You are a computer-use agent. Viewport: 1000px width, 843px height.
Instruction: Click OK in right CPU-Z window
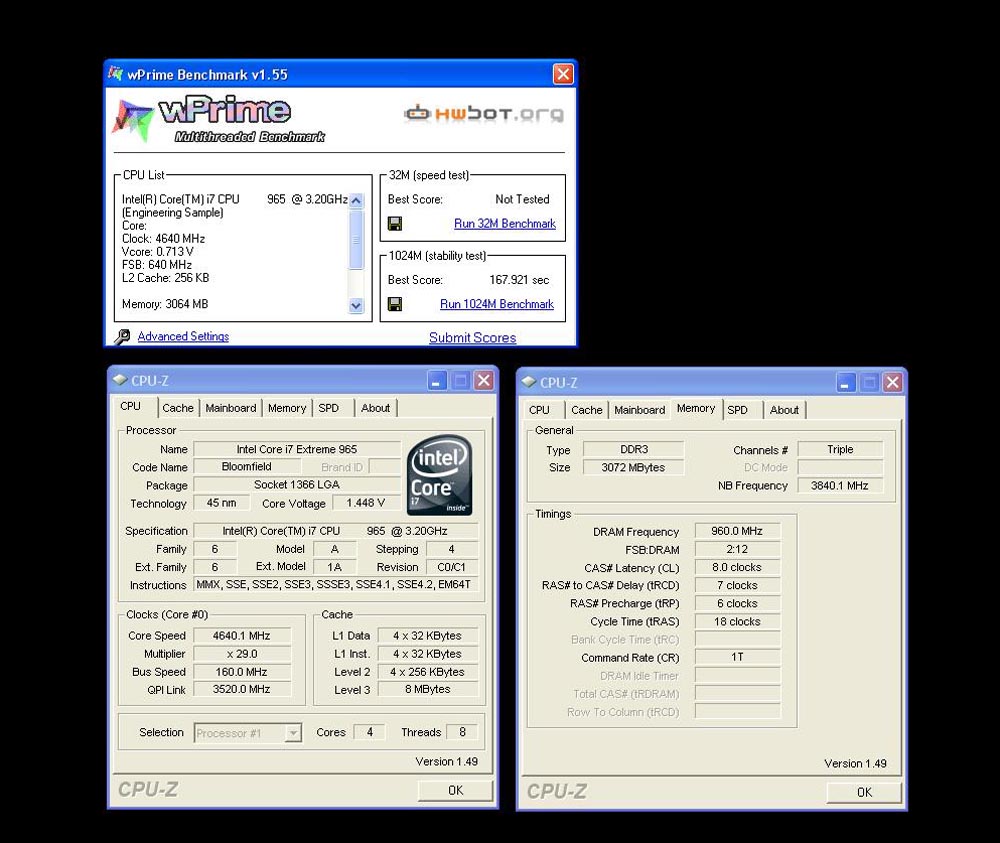(x=864, y=792)
